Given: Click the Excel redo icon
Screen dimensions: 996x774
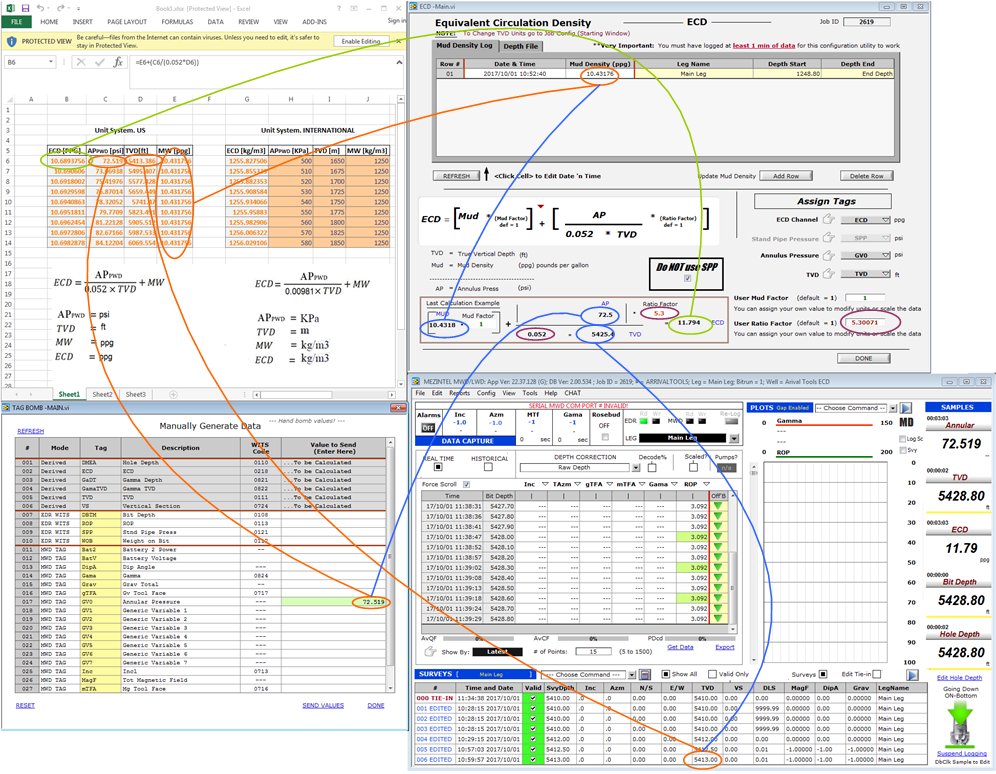Looking at the screenshot, I should pyautogui.click(x=61, y=8).
